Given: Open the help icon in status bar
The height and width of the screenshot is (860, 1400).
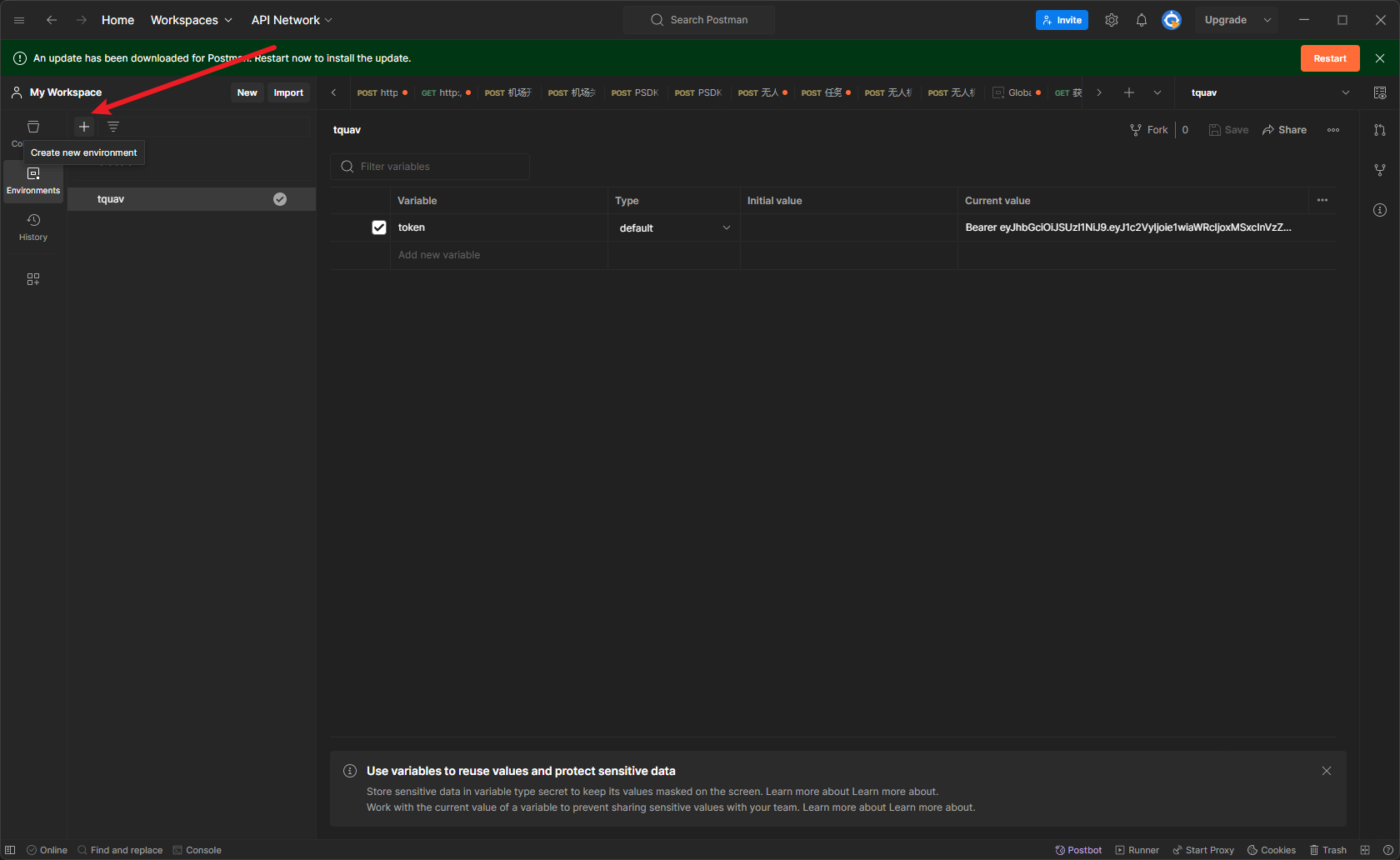Looking at the screenshot, I should (1388, 850).
